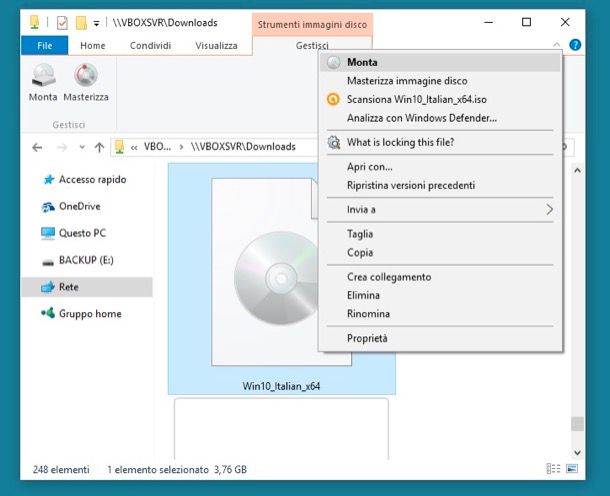Open the blue Help question mark icon
610x496 pixels.
point(575,45)
